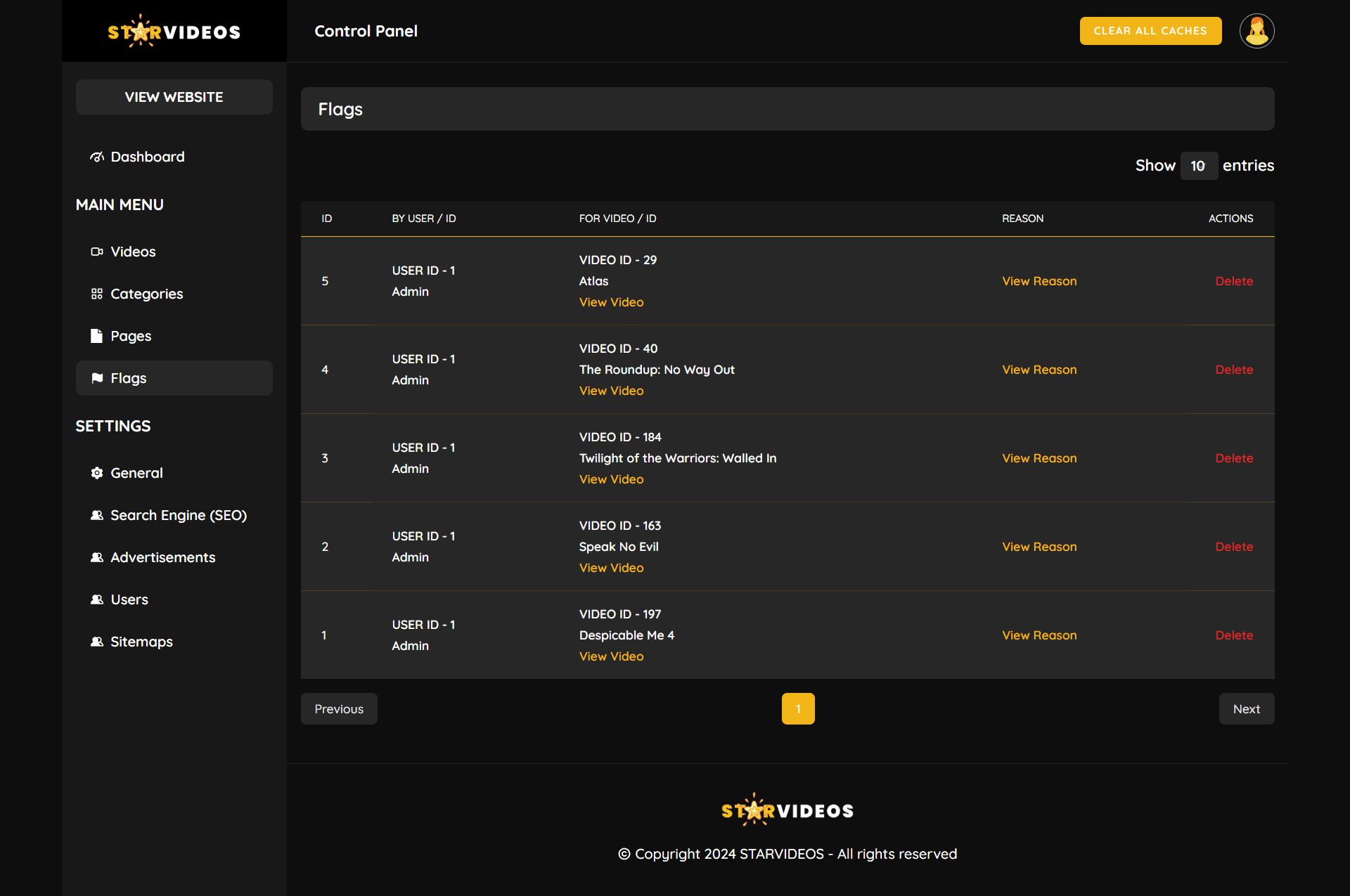Open the admin profile avatar
This screenshot has height=896, width=1350.
tap(1256, 31)
